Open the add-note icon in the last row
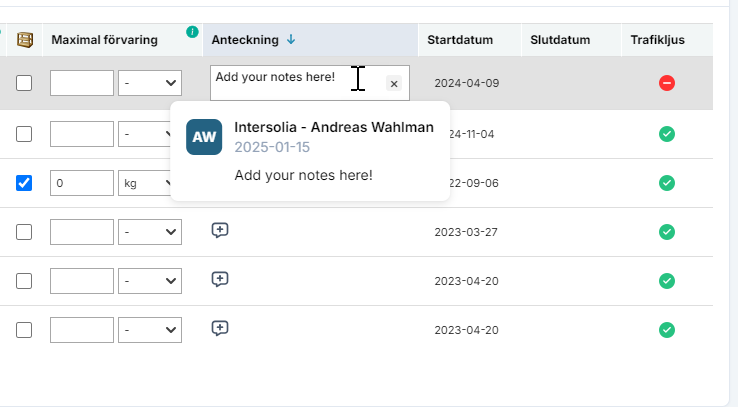 point(221,328)
